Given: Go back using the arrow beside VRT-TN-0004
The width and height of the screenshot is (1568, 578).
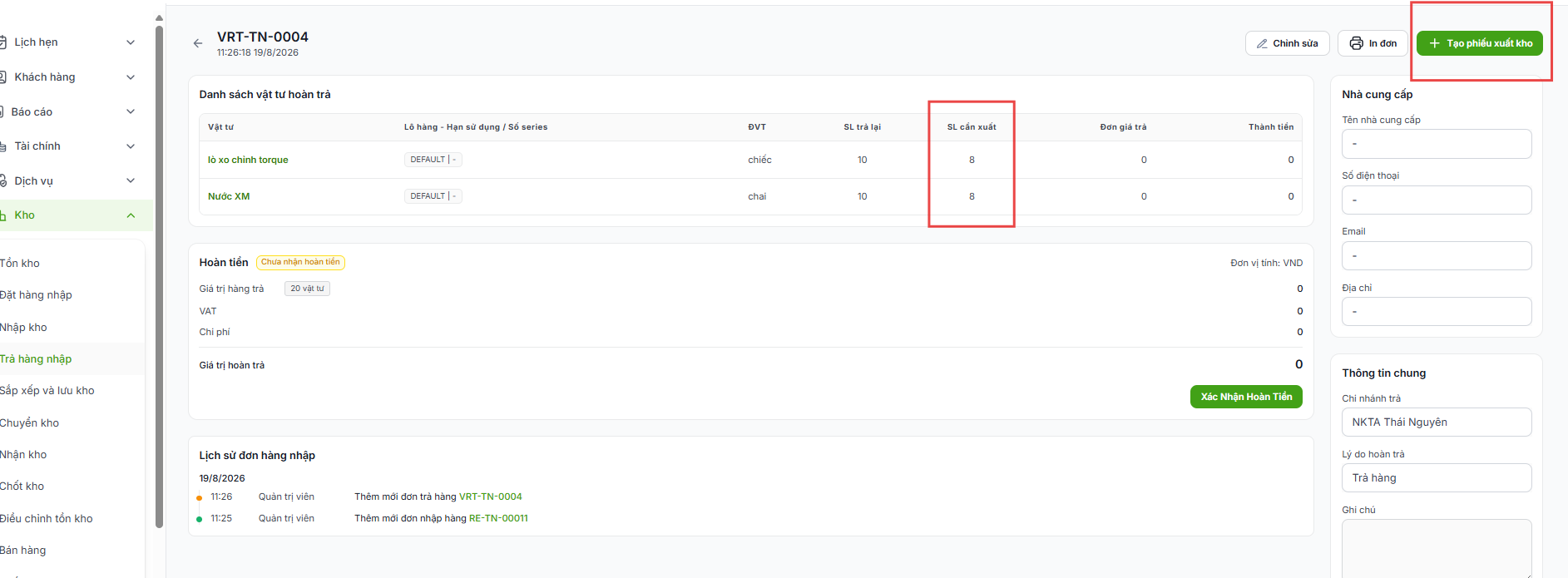Looking at the screenshot, I should tap(197, 43).
